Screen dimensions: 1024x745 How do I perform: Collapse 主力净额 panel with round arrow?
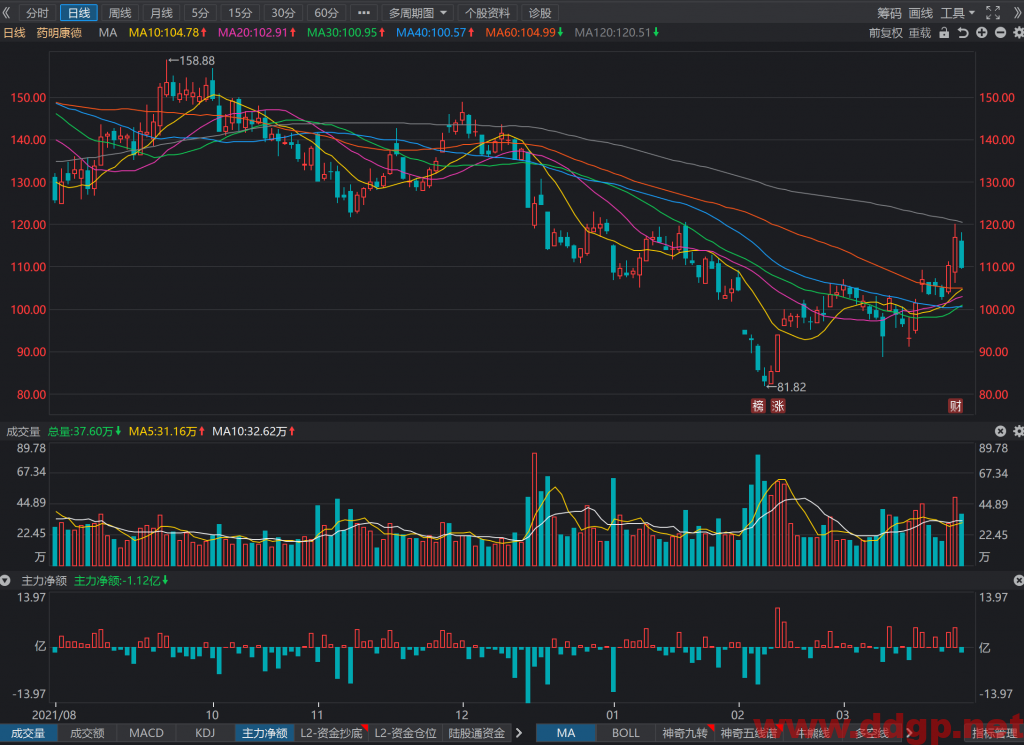[6, 580]
